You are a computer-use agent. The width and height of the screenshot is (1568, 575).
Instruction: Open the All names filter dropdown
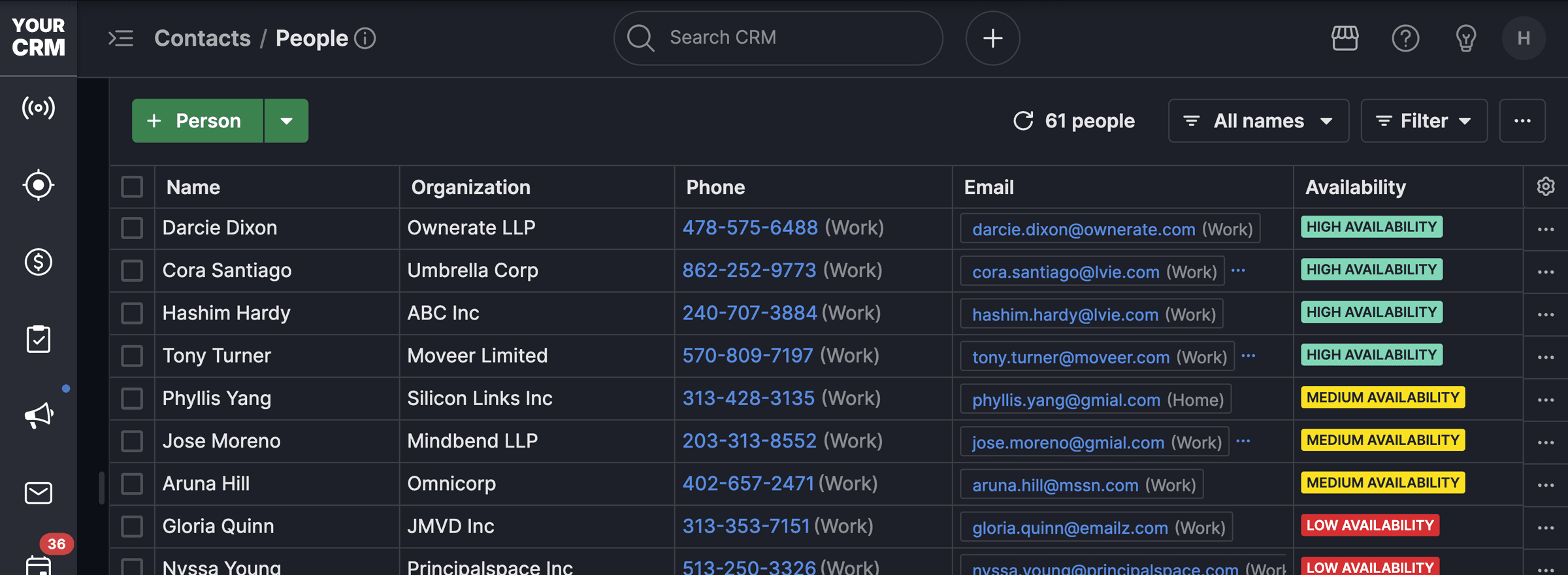coord(1258,121)
